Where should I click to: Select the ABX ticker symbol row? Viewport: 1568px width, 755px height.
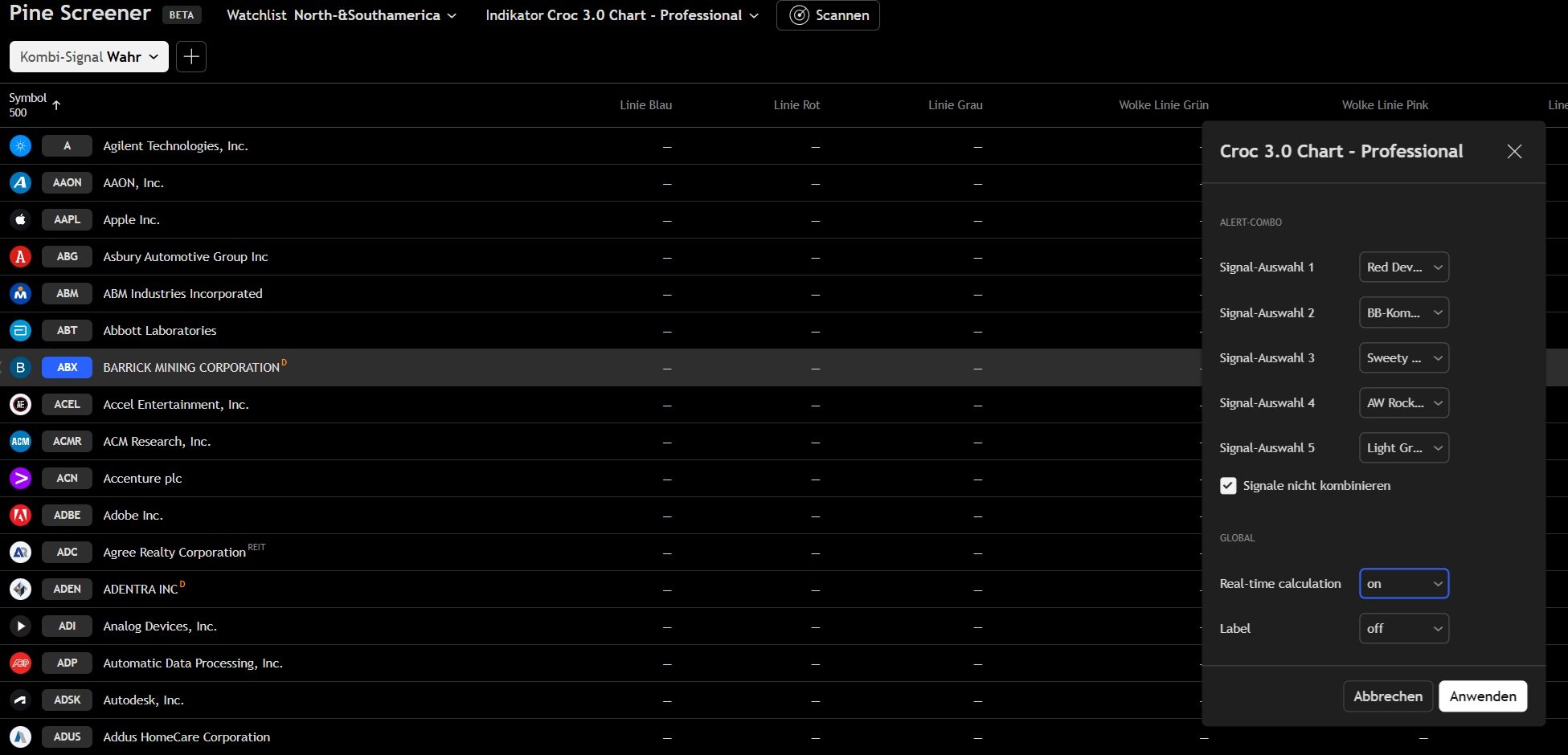[x=67, y=367]
